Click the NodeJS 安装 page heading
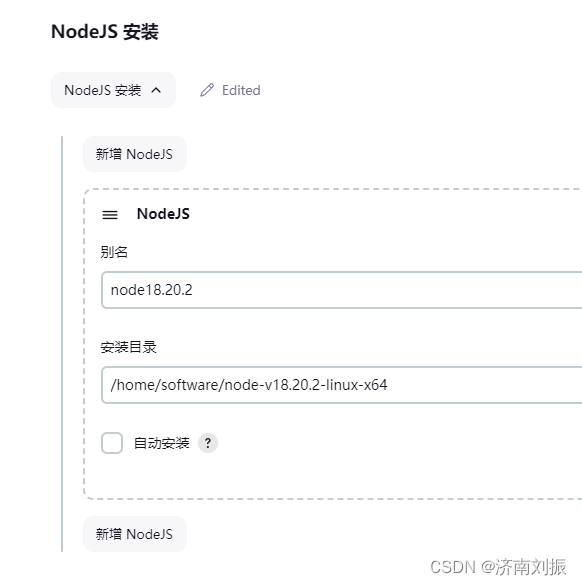The height and width of the screenshot is (585, 582). tap(105, 32)
